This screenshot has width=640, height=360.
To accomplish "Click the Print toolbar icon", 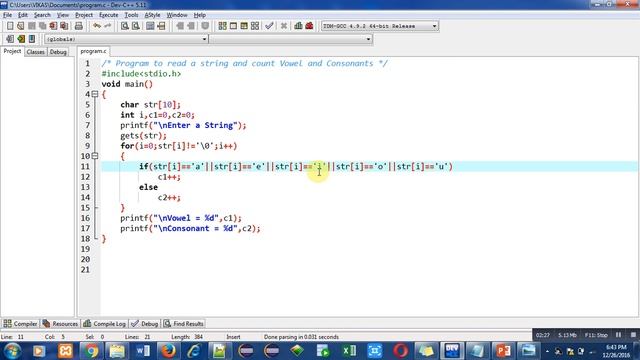I will (79, 26).
